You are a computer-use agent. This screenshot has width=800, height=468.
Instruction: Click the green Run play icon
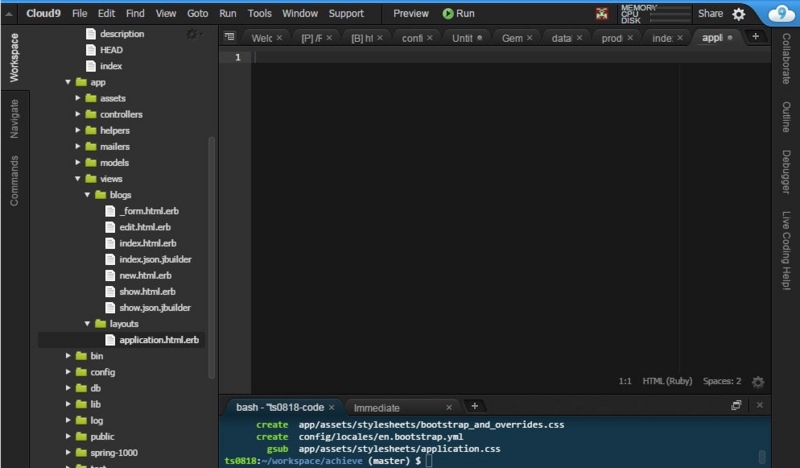coord(448,14)
